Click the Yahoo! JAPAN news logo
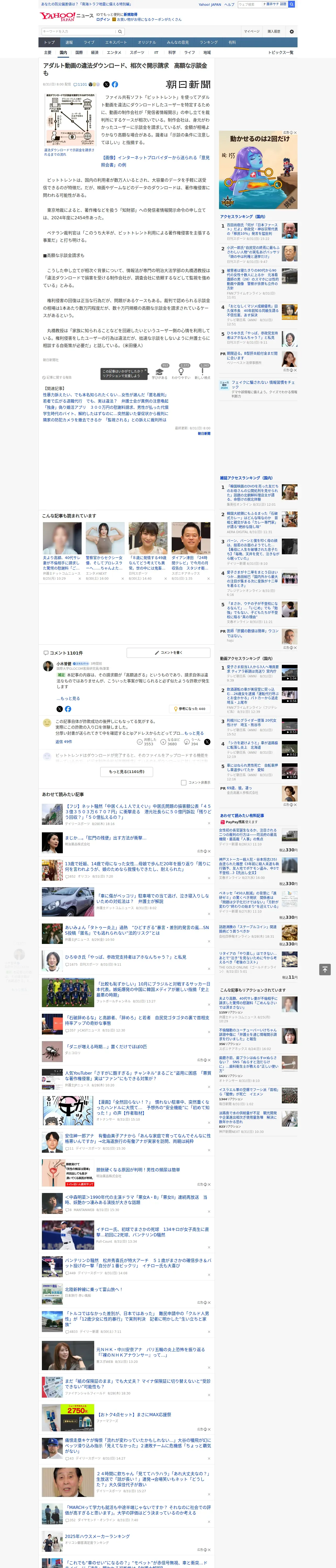Image resolution: width=336 pixels, height=1568 pixels. tap(66, 16)
